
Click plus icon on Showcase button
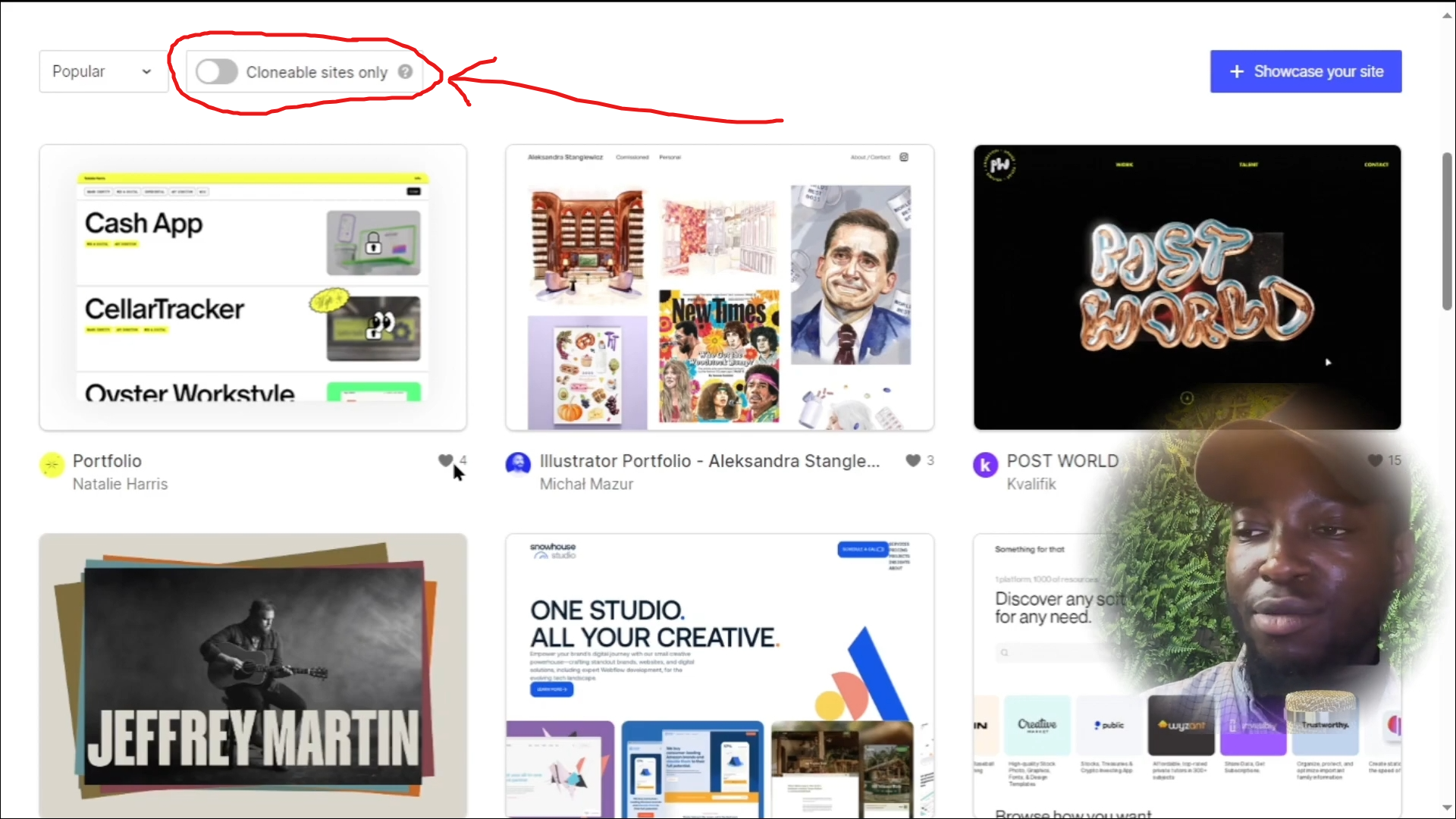point(1237,71)
